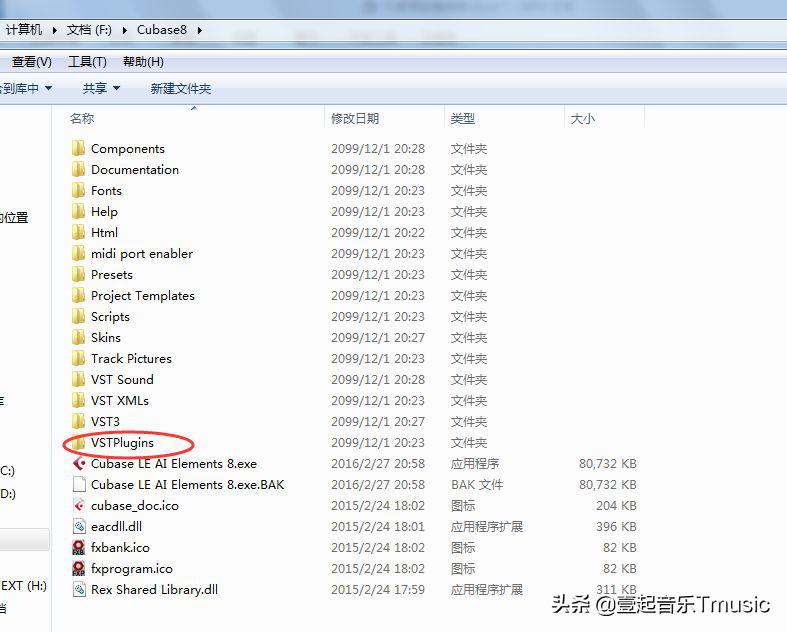Click the Track Pictures folder name
Screen dimensions: 787x632
[132, 359]
